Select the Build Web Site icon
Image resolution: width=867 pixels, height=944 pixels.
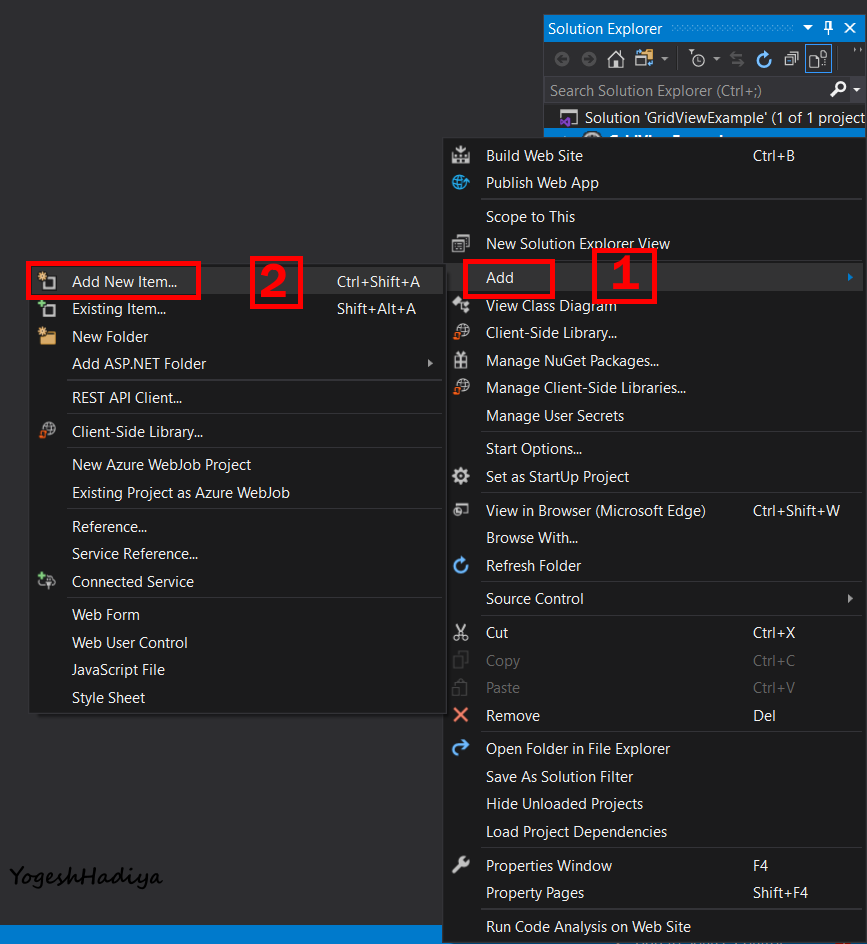tap(461, 155)
